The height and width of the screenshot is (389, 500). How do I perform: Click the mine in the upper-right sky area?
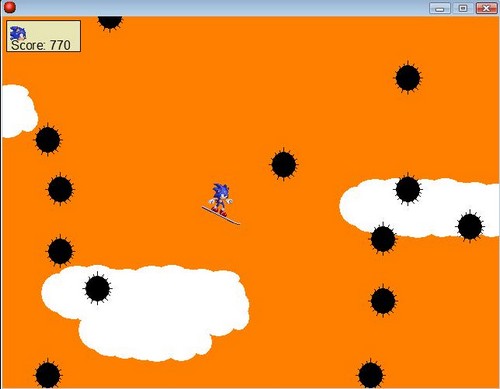[408, 78]
